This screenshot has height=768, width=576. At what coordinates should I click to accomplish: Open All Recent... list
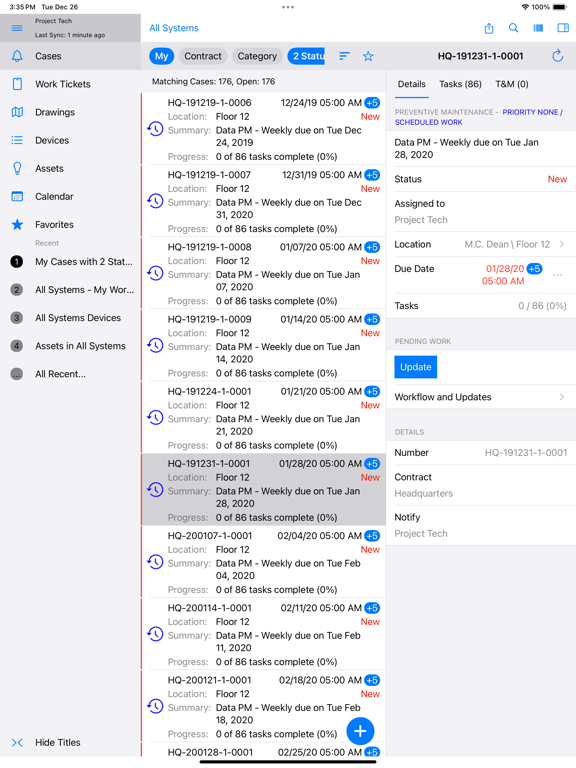point(71,374)
